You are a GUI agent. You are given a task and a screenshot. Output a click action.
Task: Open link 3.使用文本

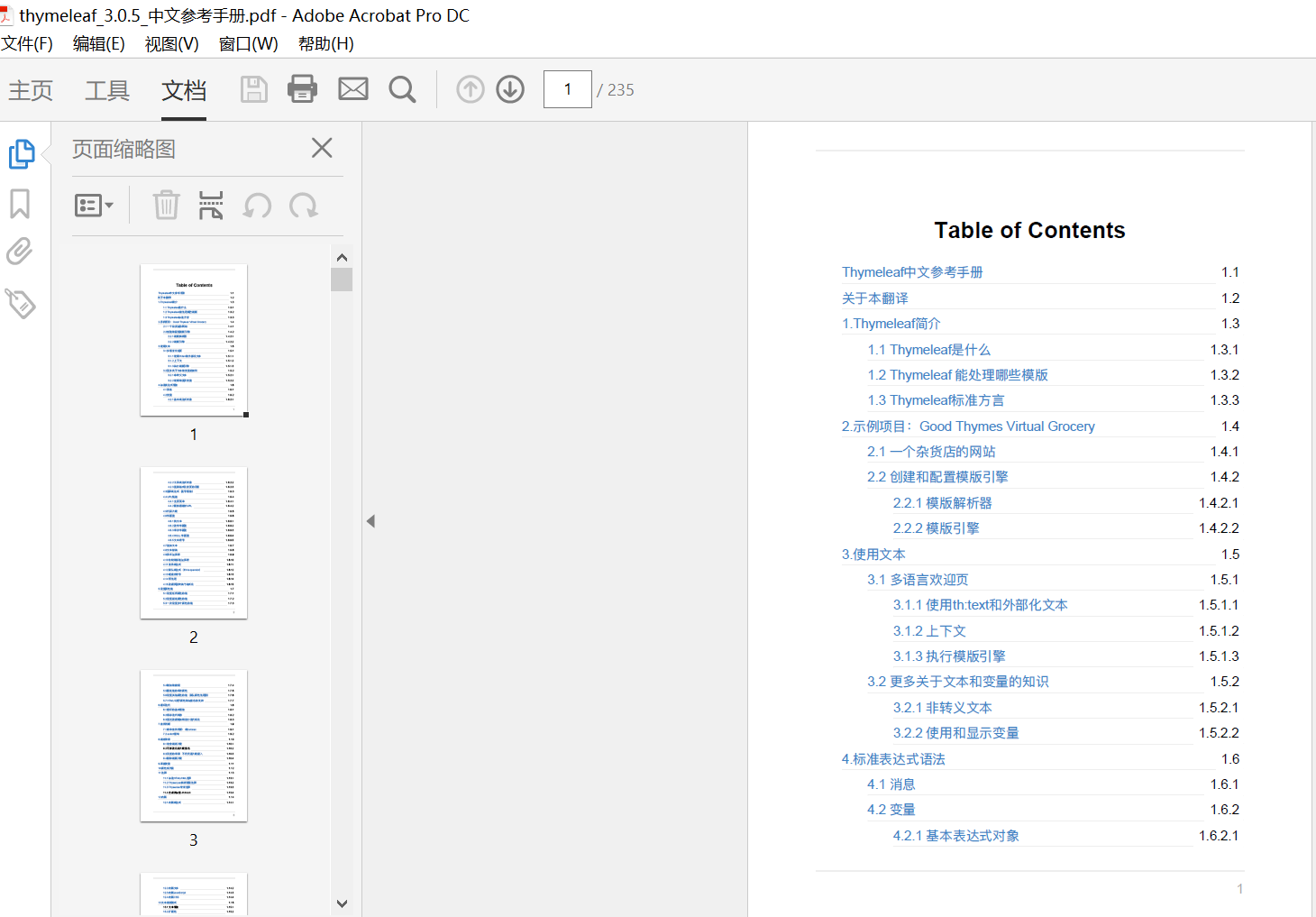tap(873, 555)
